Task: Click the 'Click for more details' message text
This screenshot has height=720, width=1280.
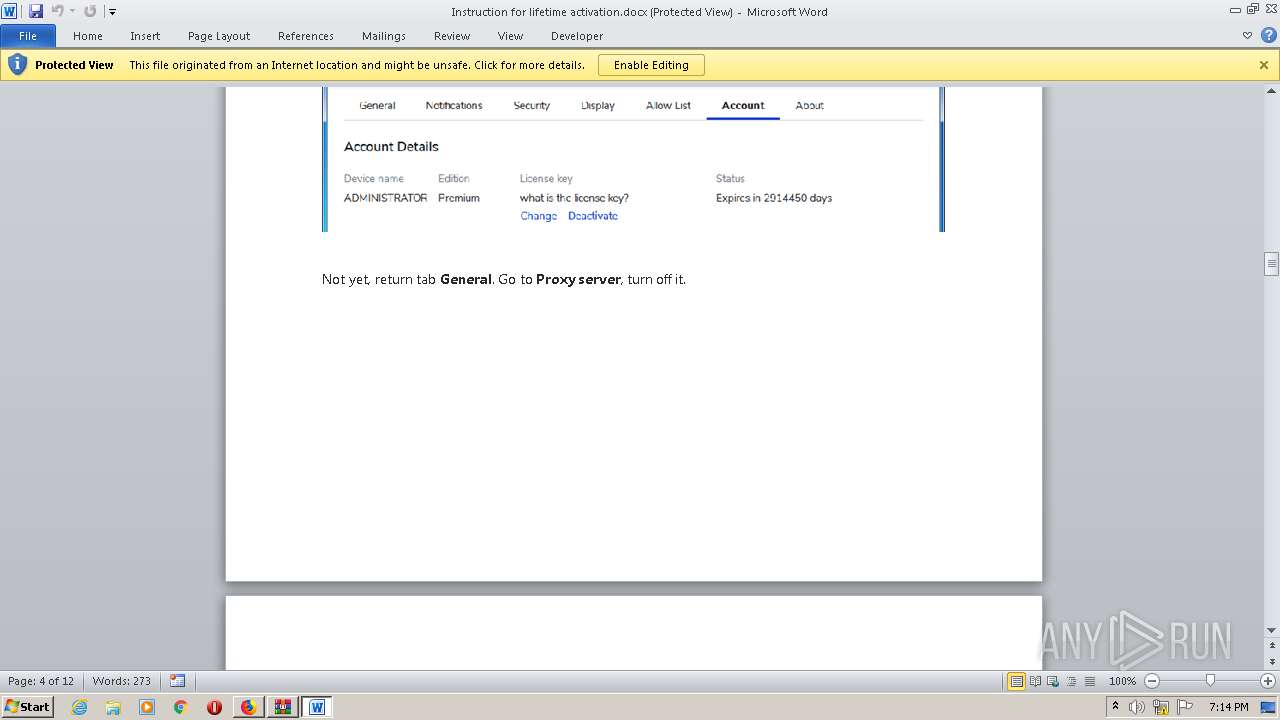Action: 528,65
